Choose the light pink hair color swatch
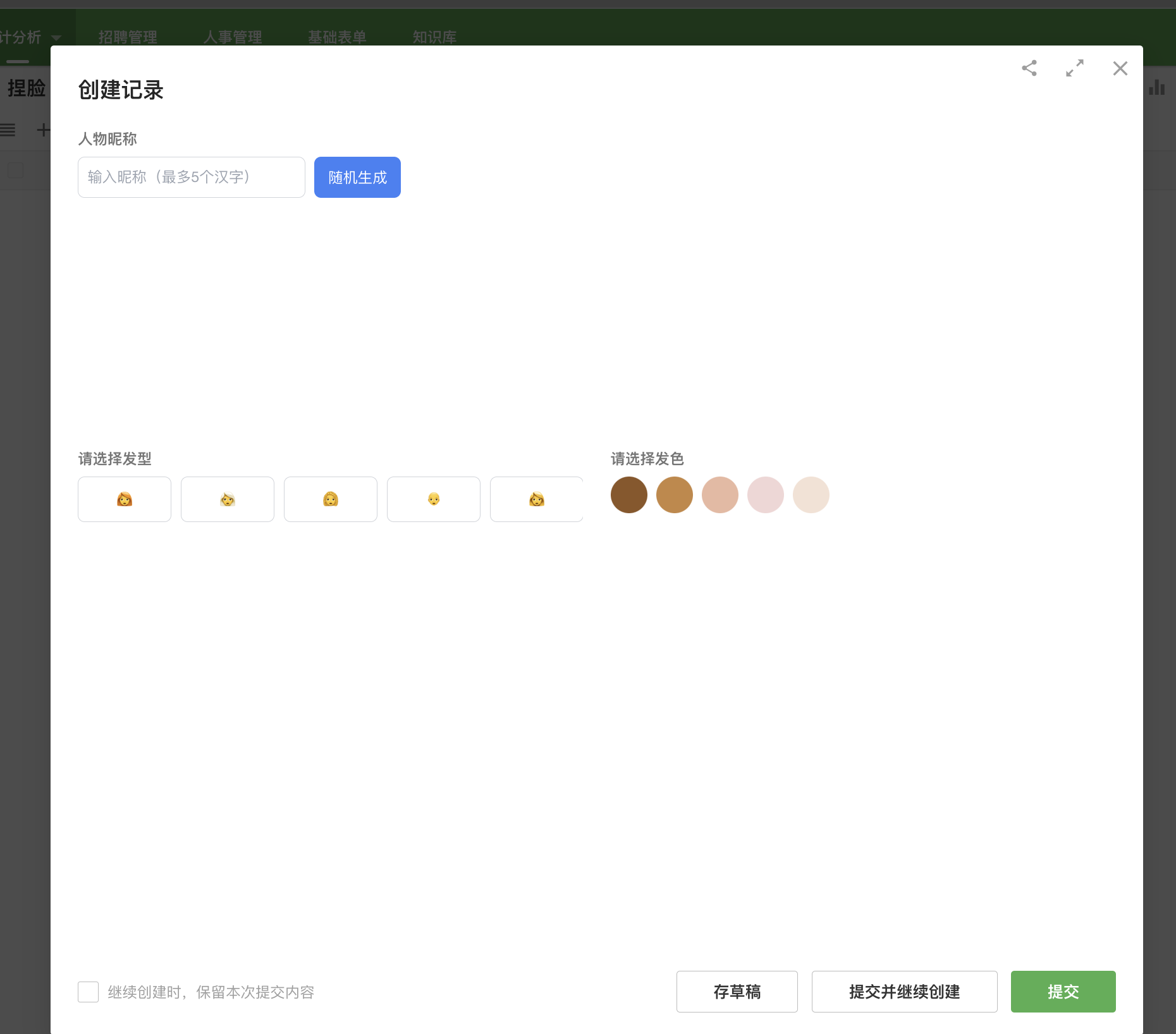 (766, 495)
